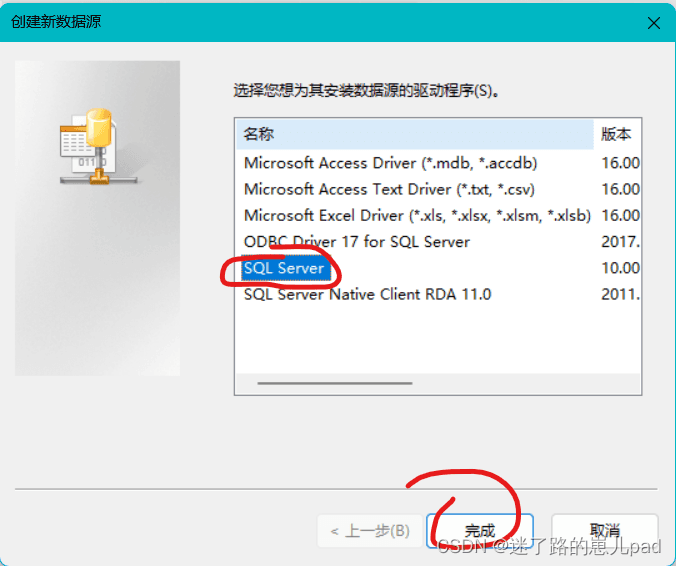Click version 2017. of ODBC Driver 17 row
Screen dimensions: 676x566
click(620, 242)
